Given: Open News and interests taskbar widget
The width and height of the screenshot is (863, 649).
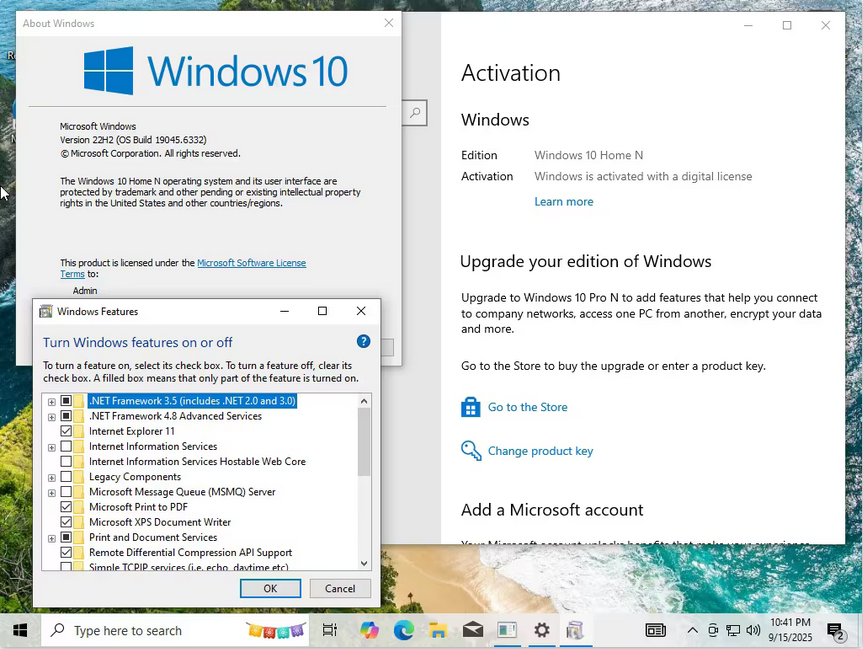Looking at the screenshot, I should [656, 630].
